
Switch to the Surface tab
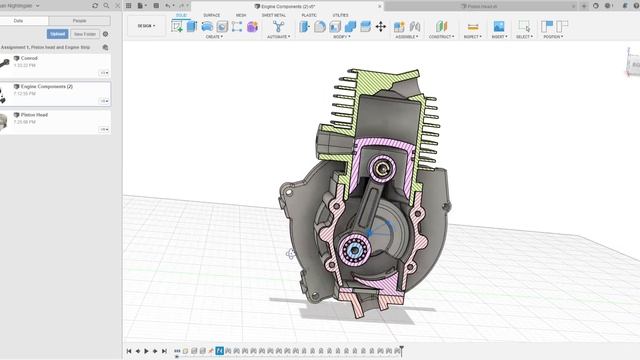point(211,15)
